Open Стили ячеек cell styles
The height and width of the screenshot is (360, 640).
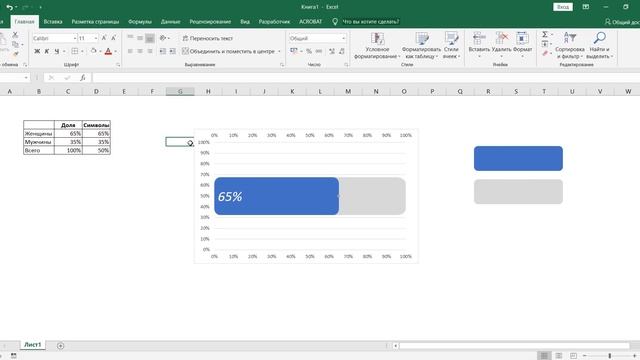coord(451,45)
